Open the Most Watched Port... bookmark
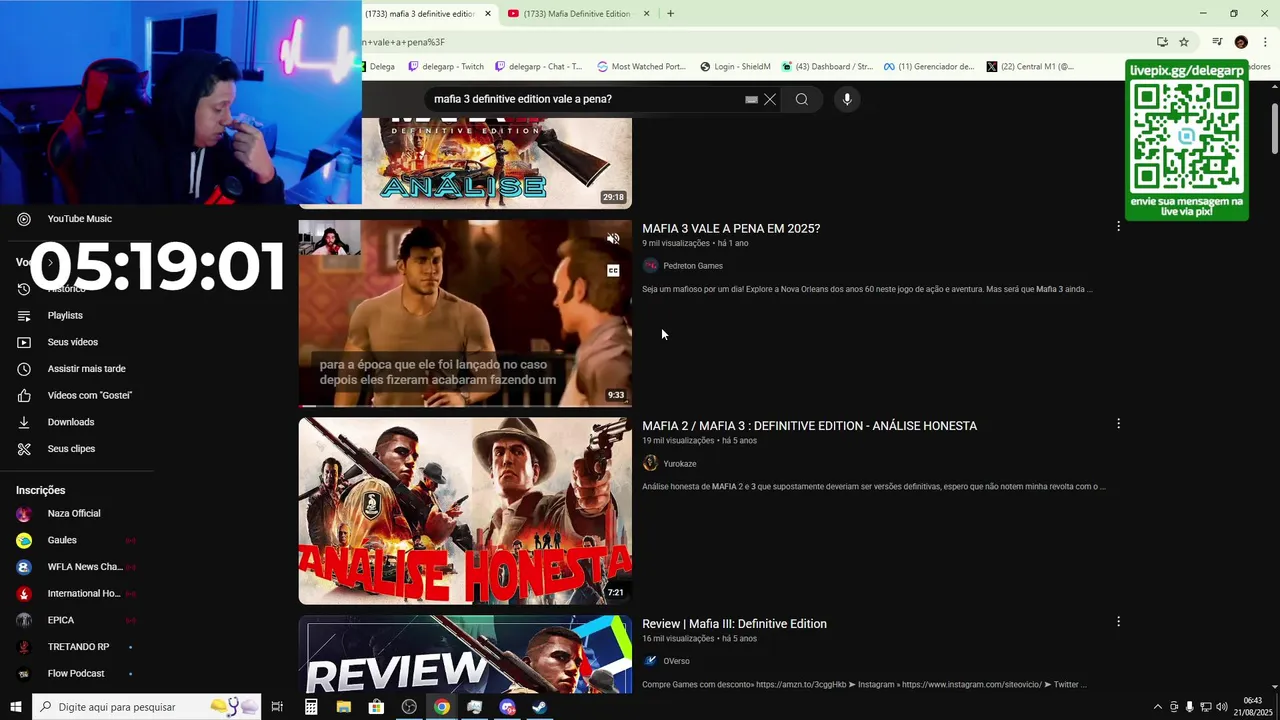 tap(641, 67)
